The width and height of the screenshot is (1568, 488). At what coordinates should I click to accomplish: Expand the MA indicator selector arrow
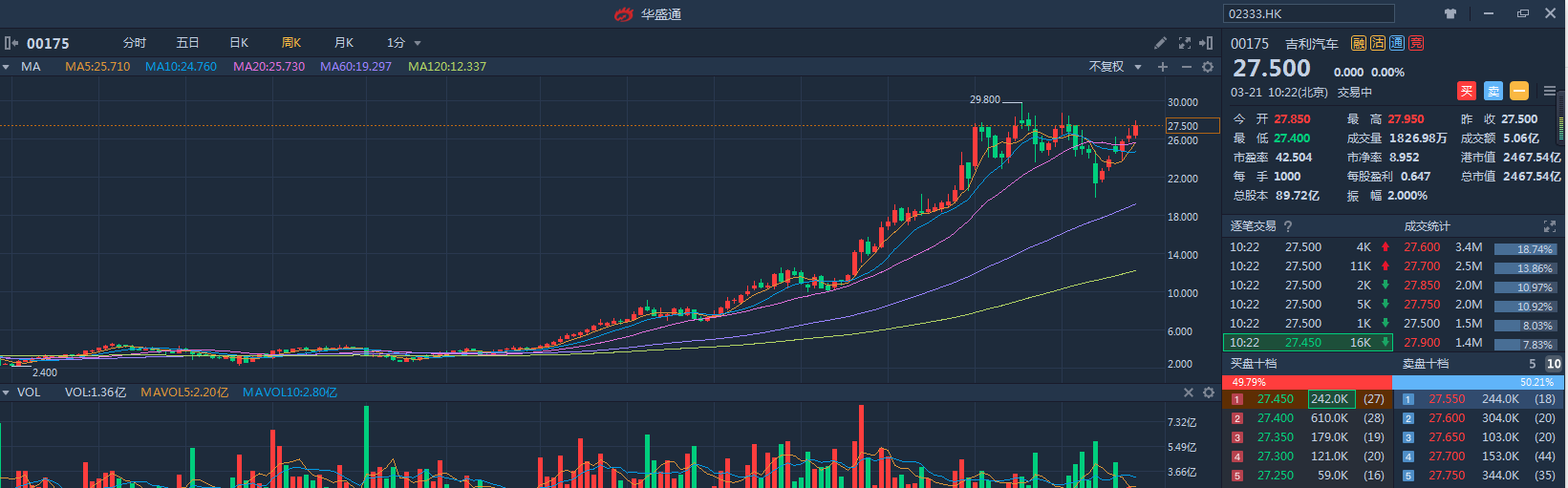[x=6, y=67]
